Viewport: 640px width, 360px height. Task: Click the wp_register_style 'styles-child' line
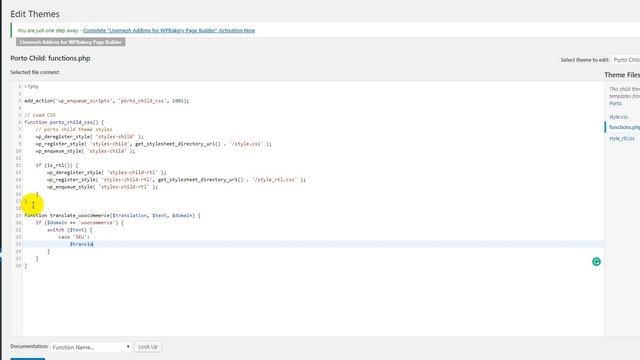click(x=153, y=144)
